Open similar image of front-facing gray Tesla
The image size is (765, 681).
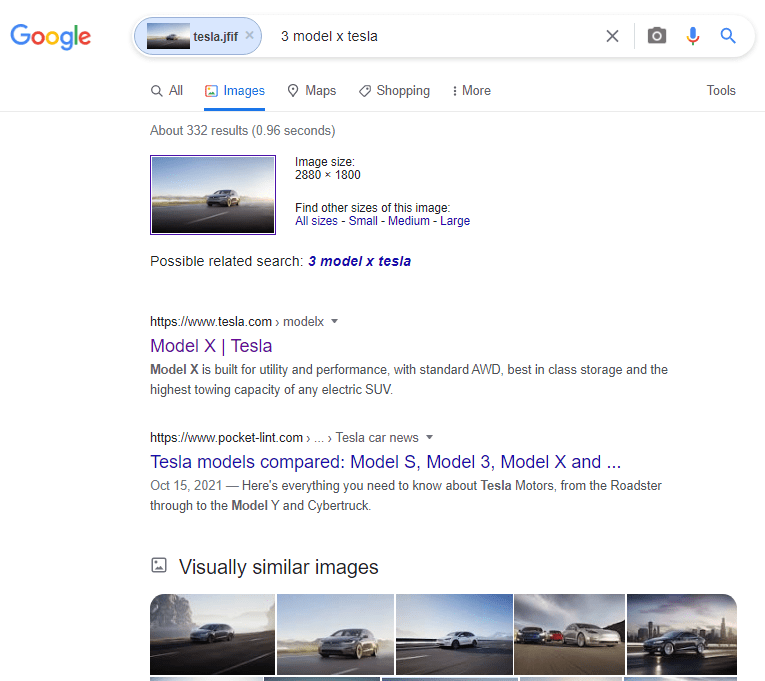pyautogui.click(x=335, y=634)
